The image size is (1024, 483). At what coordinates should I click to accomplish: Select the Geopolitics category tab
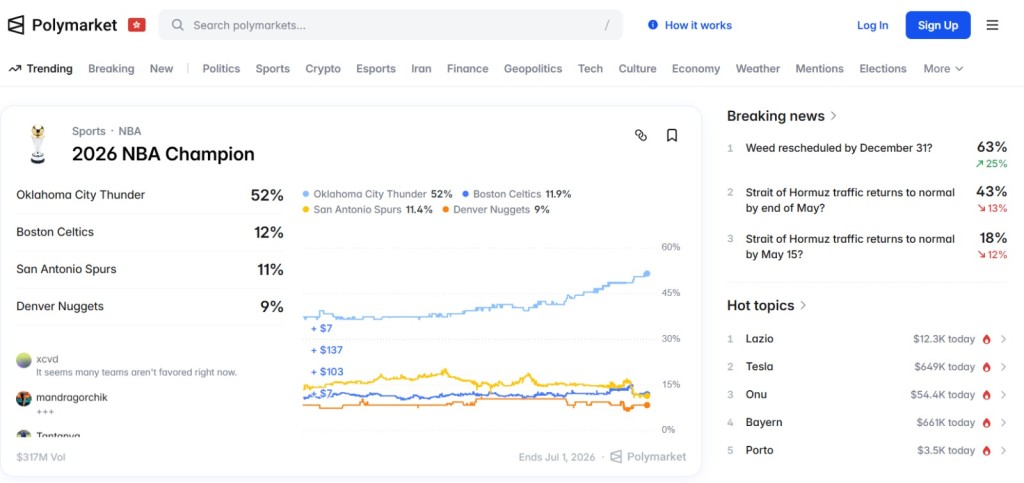click(533, 69)
